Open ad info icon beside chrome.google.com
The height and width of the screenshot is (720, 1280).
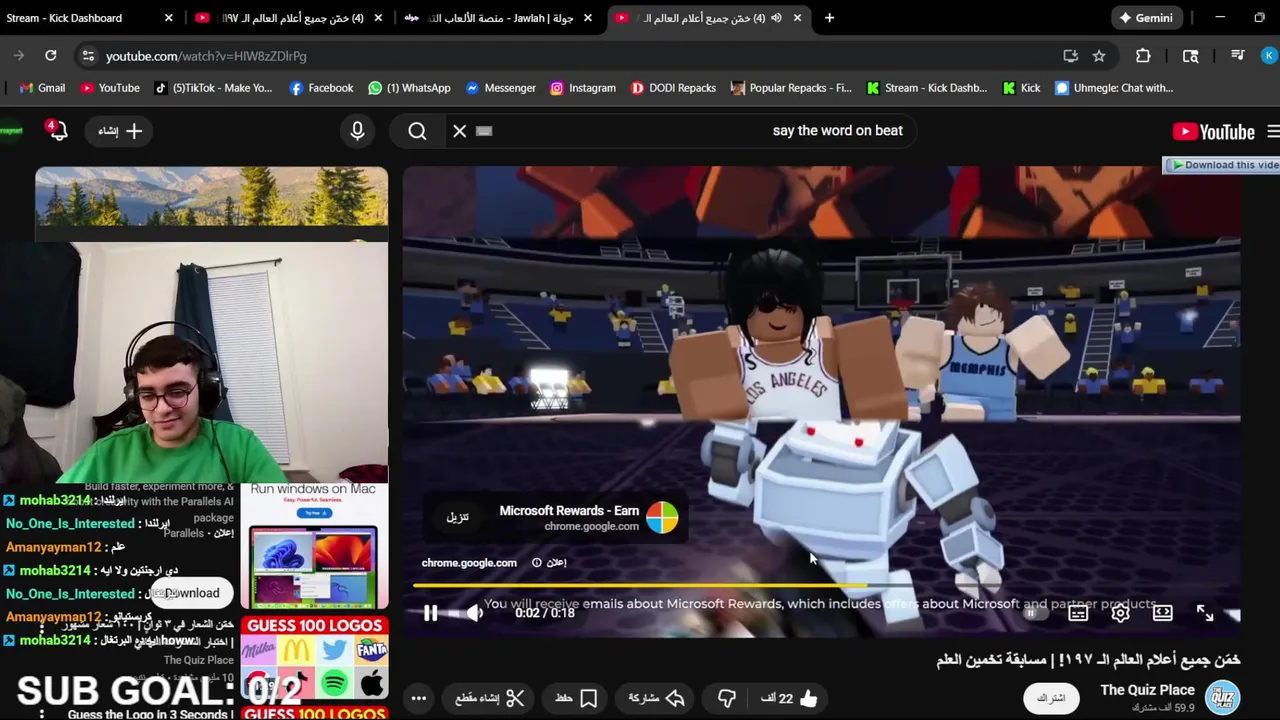coord(537,563)
